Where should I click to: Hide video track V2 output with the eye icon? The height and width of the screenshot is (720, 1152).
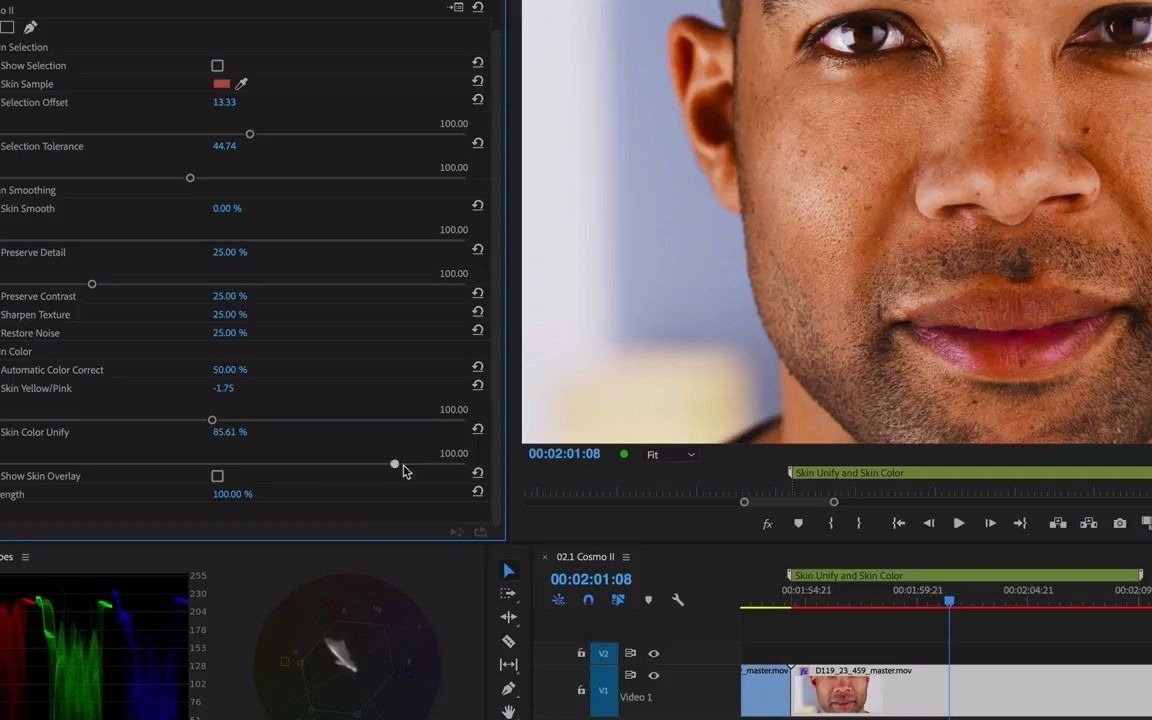(653, 653)
